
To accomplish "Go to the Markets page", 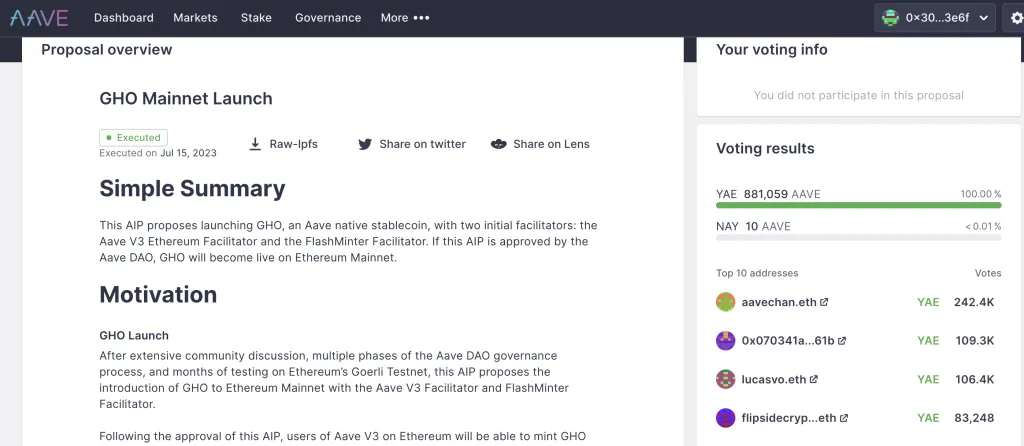I will 195,18.
